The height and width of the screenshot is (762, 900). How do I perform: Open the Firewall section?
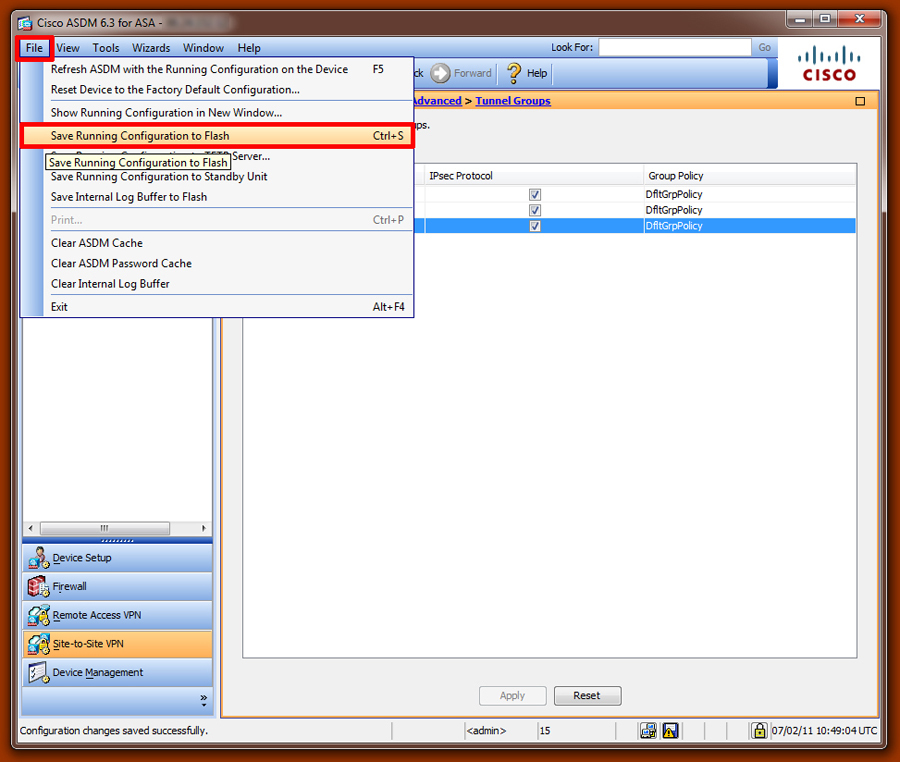(118, 586)
